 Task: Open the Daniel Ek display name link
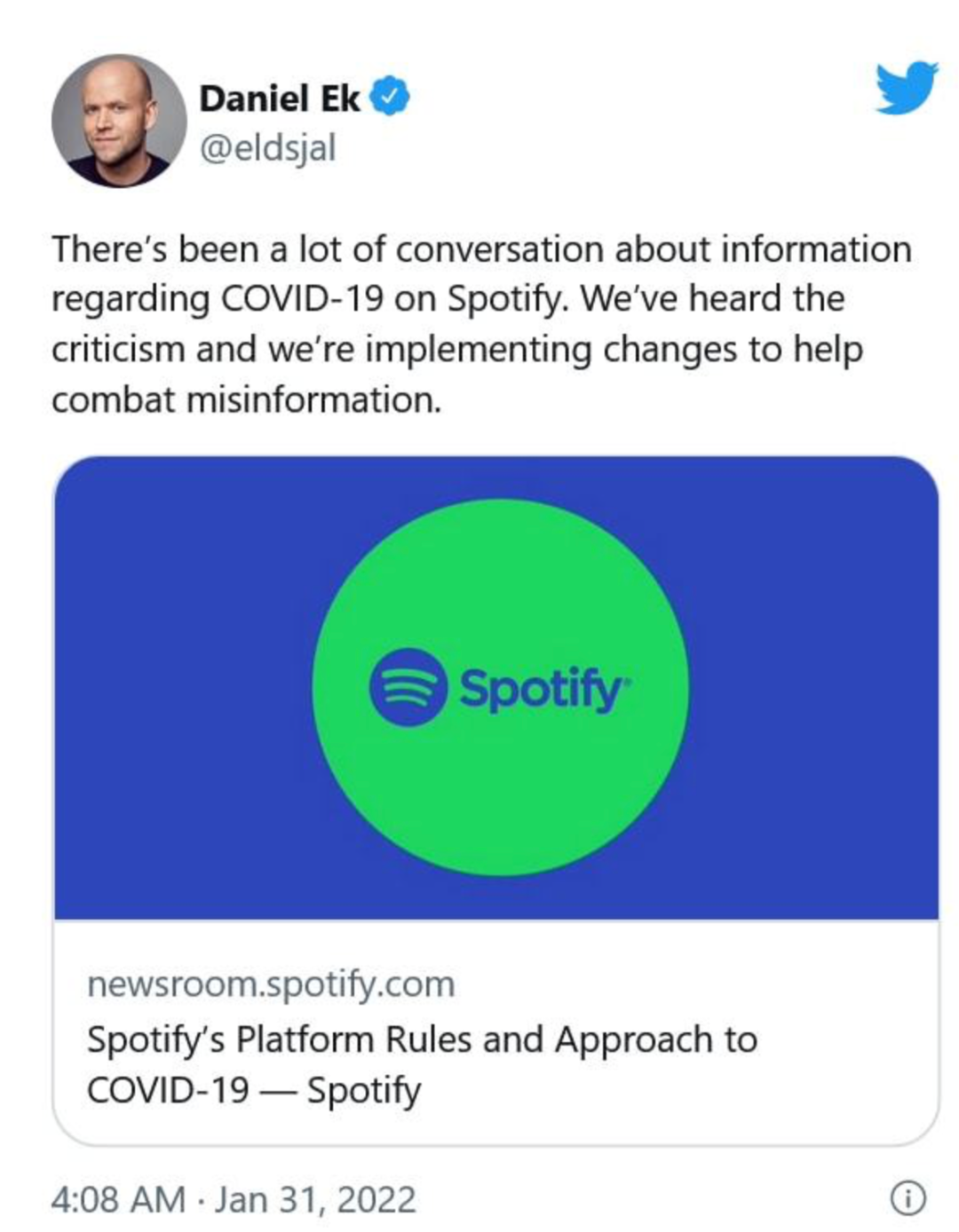[x=279, y=99]
